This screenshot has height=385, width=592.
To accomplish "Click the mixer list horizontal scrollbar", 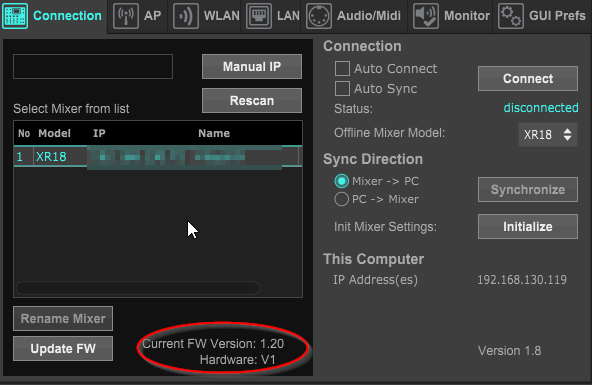I will (x=138, y=288).
